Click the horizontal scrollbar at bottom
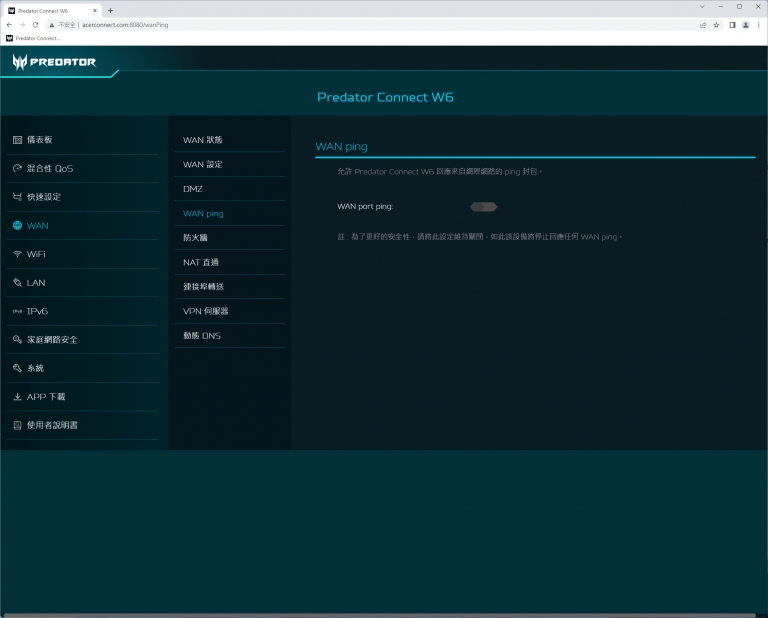The width and height of the screenshot is (768, 618). tap(380, 615)
